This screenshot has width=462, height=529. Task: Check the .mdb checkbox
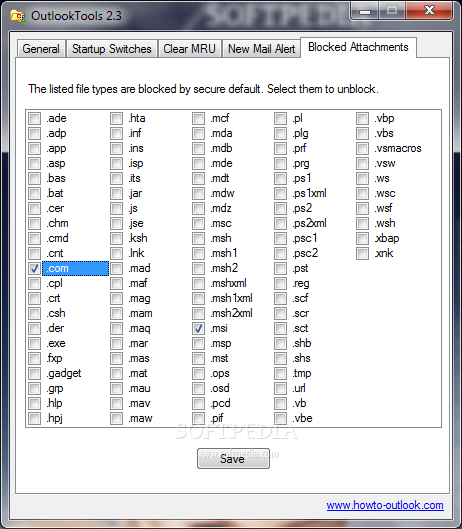click(198, 148)
